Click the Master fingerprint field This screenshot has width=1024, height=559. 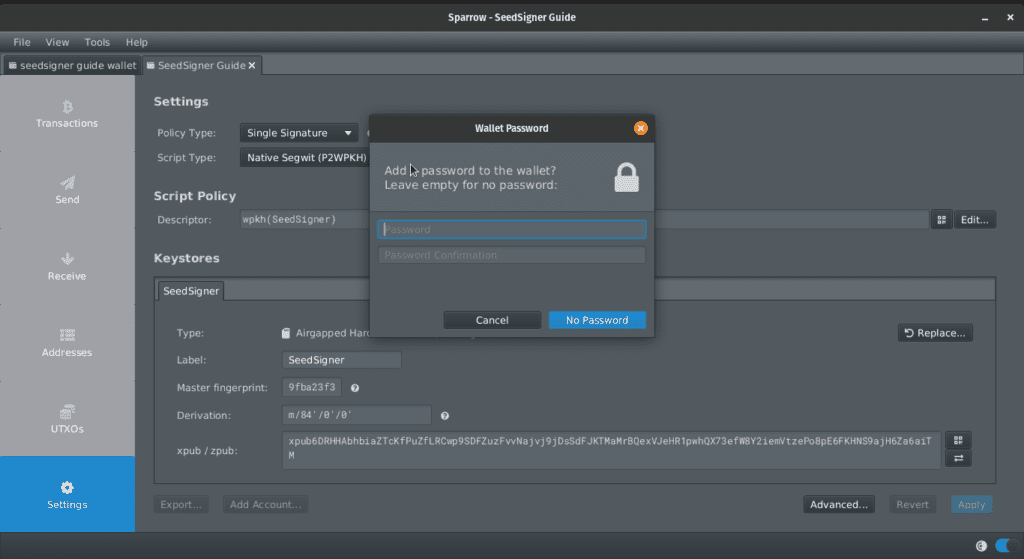click(x=312, y=387)
